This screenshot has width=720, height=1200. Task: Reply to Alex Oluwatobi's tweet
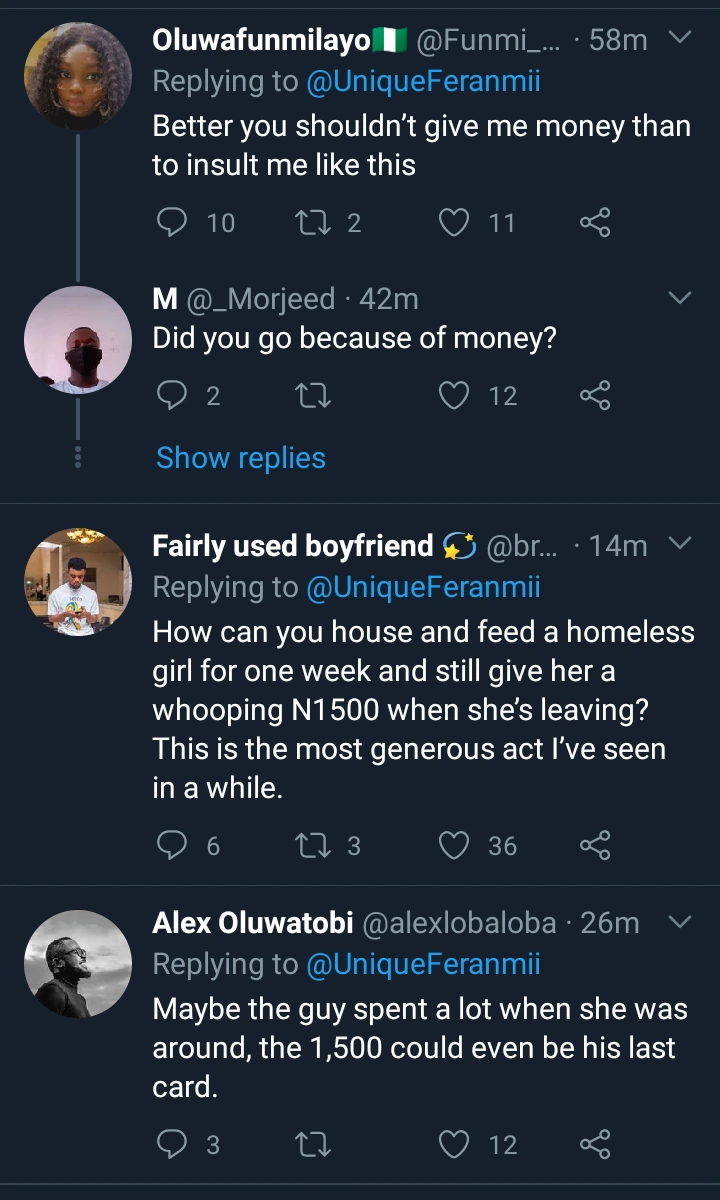pos(174,1144)
